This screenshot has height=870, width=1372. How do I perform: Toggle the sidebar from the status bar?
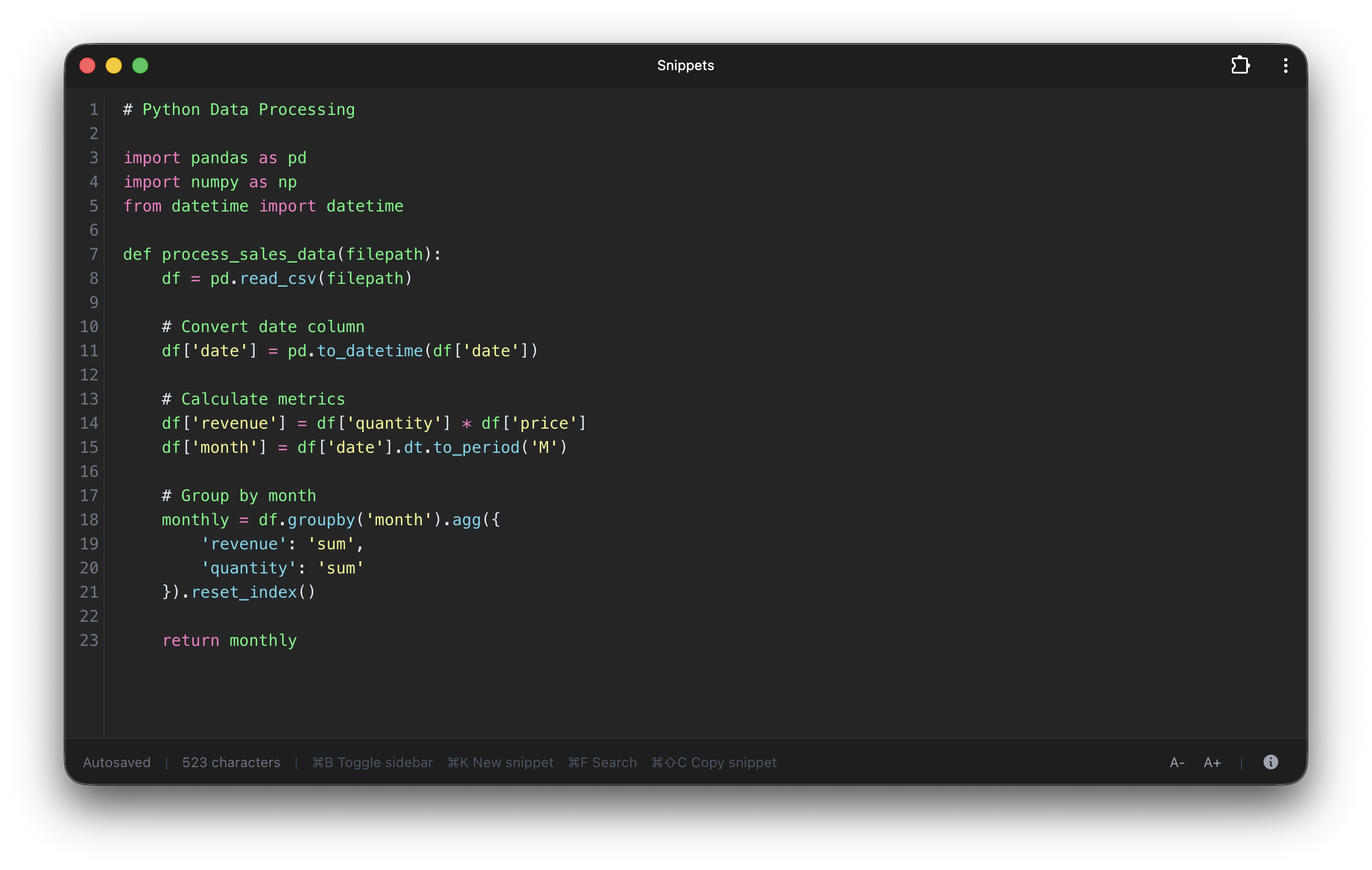[x=372, y=763]
